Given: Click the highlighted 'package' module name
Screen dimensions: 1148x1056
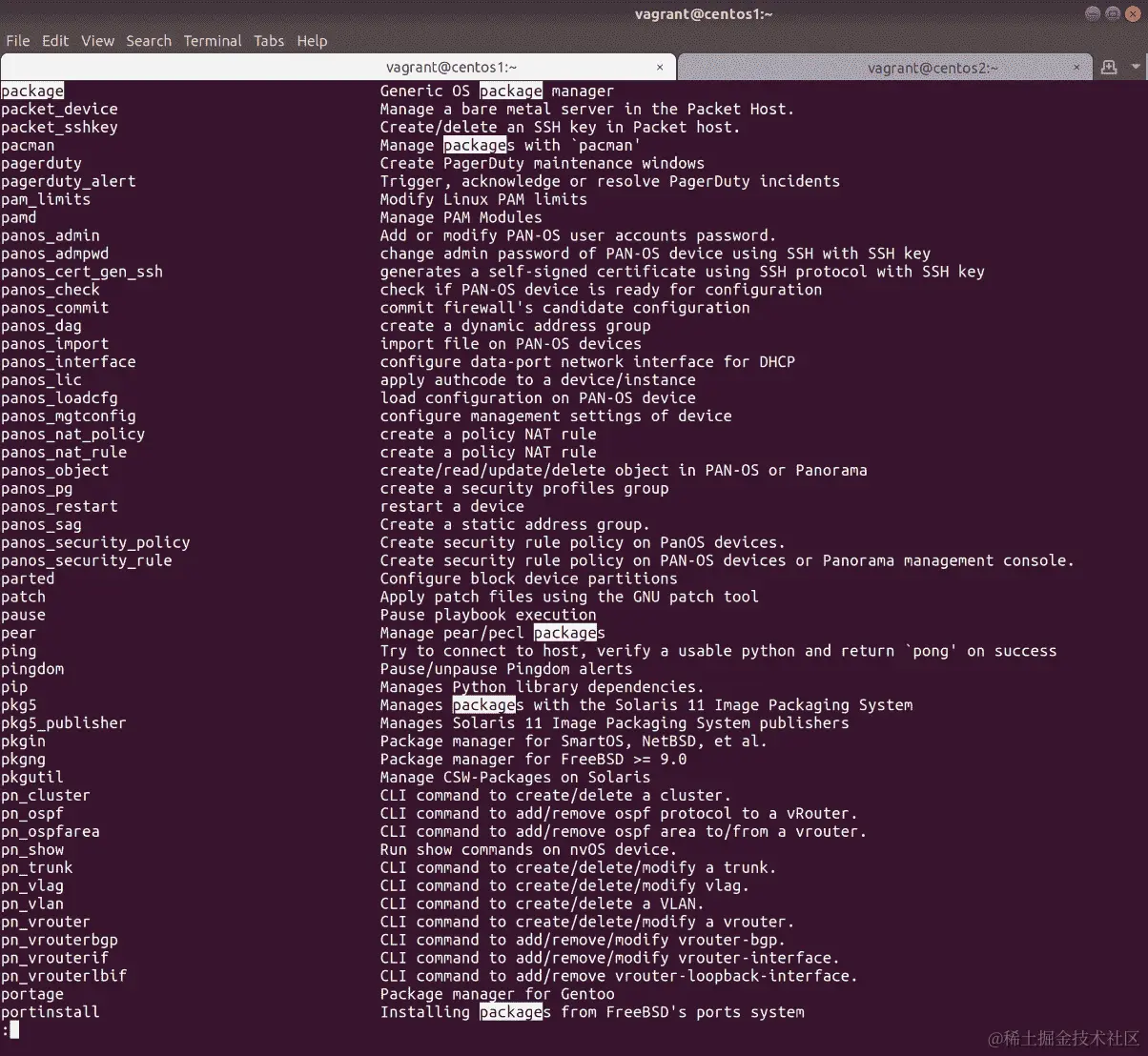Looking at the screenshot, I should [32, 91].
